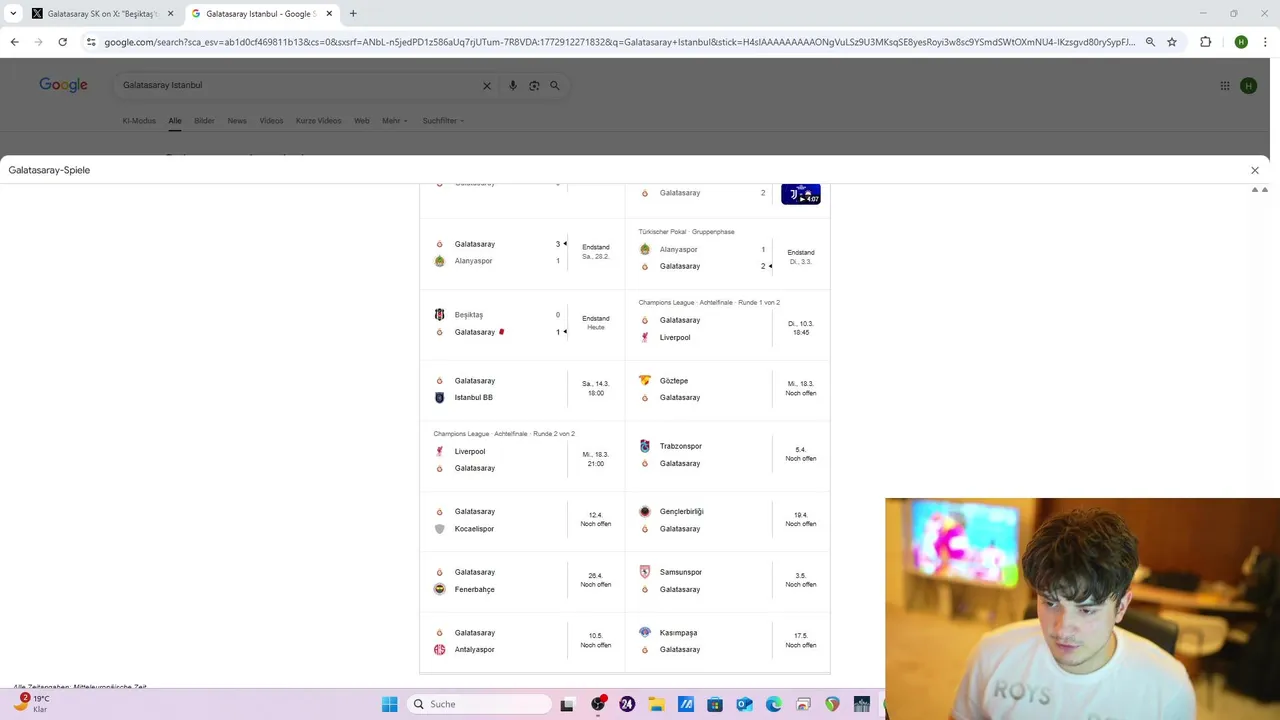1280x720 pixels.
Task: Open Google Lens image search
Action: click(534, 86)
